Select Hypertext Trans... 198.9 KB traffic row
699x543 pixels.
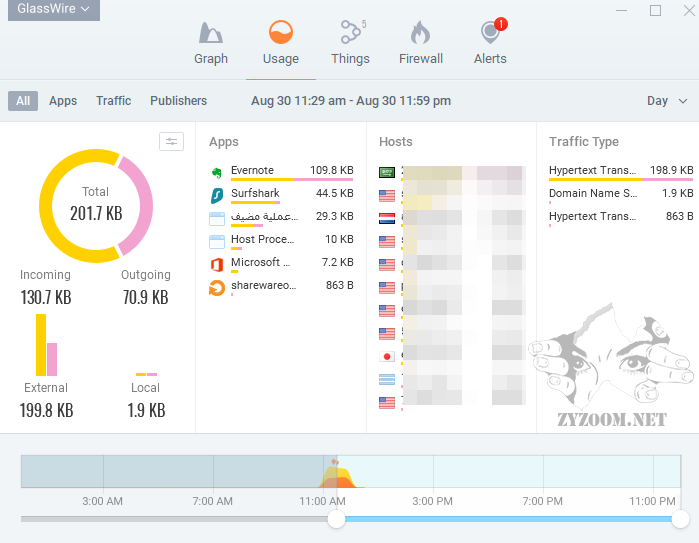tap(621, 172)
